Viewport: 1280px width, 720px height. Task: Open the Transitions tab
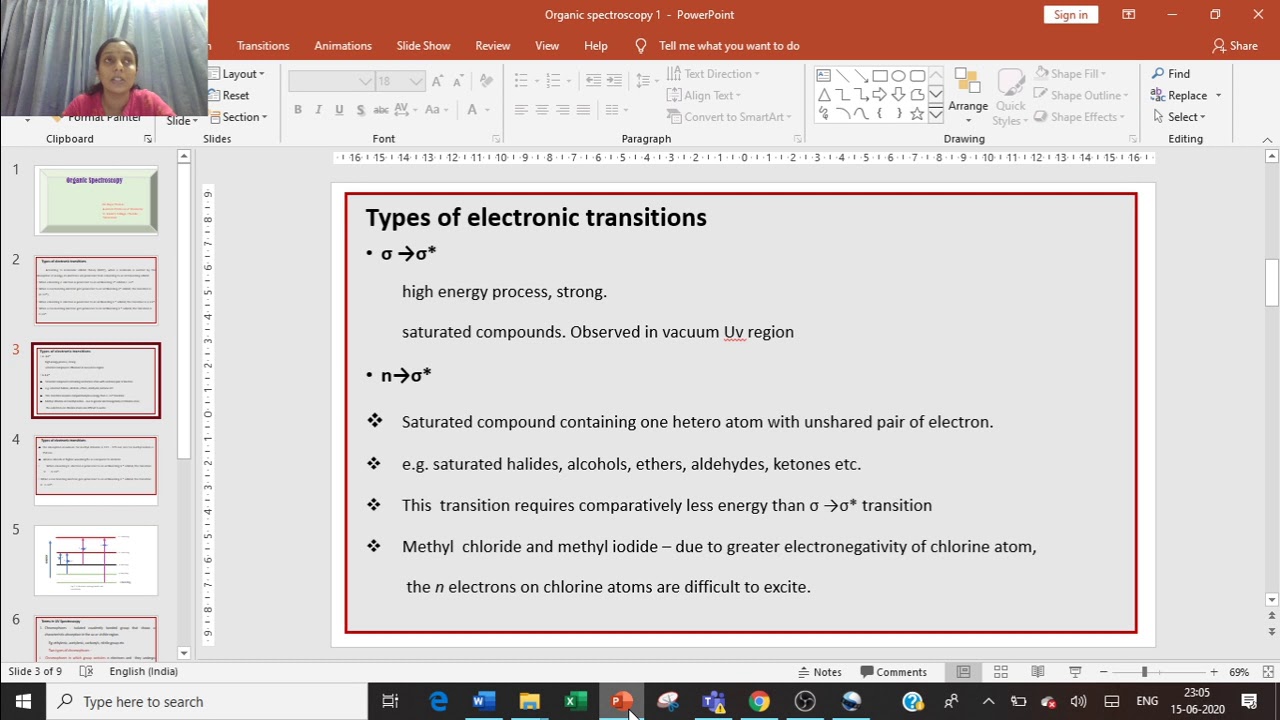263,46
